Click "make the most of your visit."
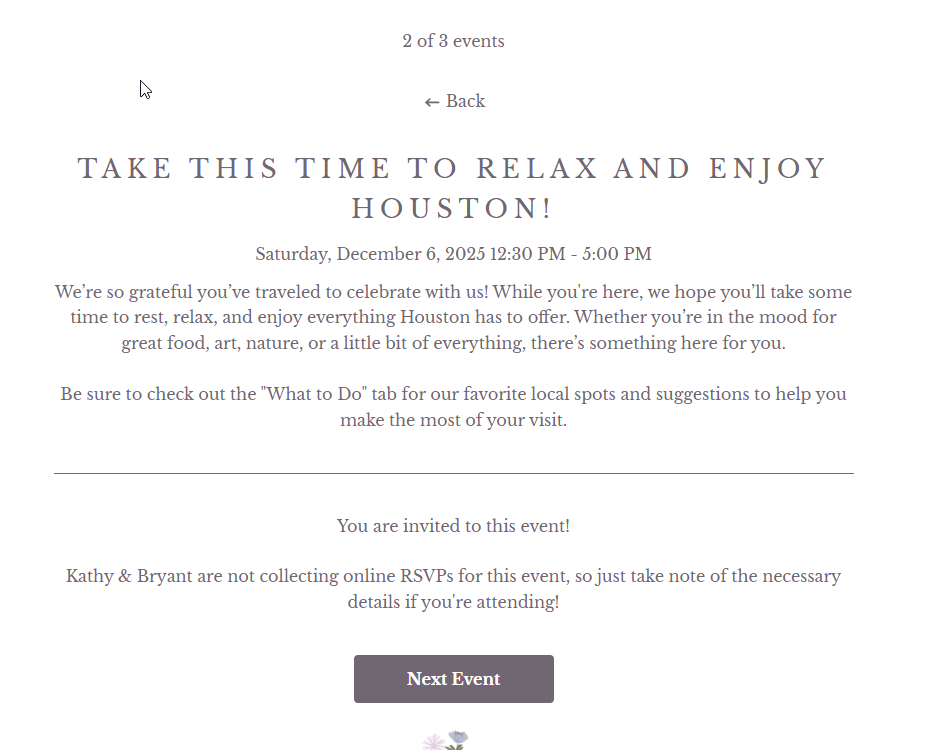The image size is (934, 750). coord(453,420)
